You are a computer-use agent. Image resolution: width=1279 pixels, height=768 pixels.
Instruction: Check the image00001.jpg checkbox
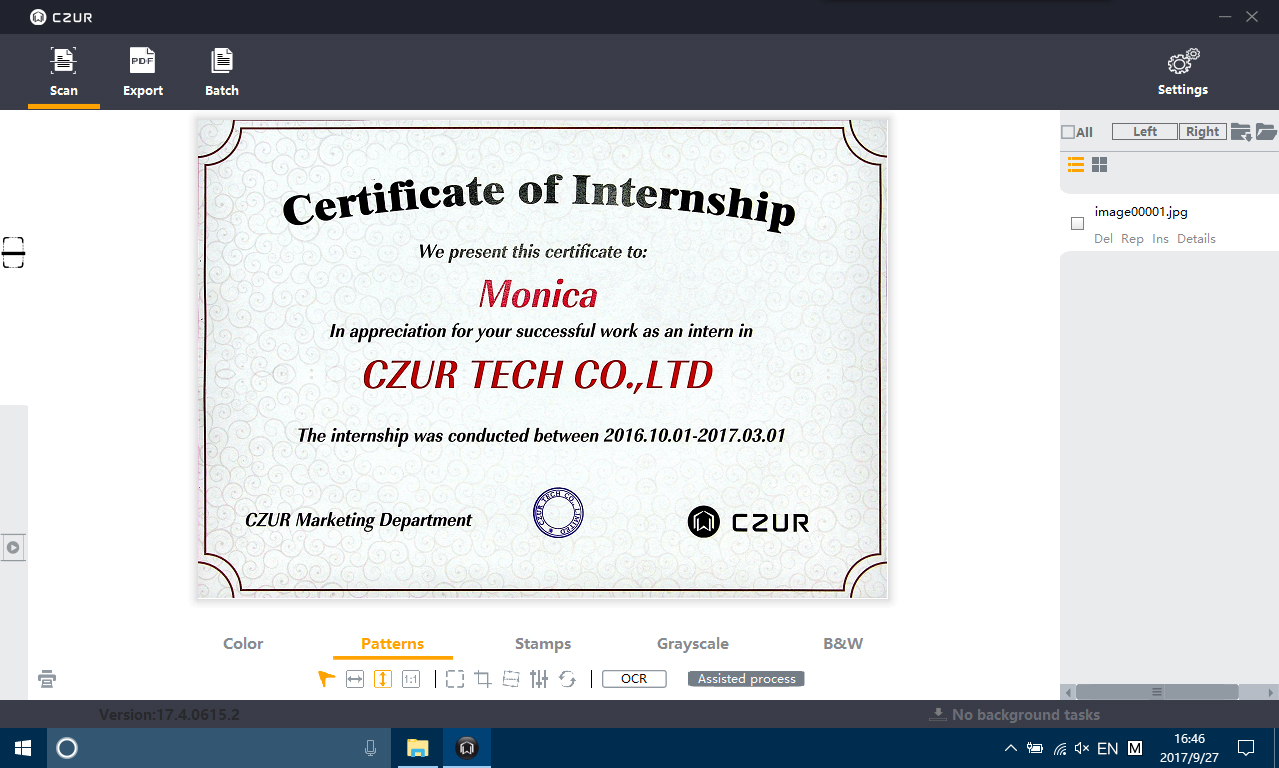(x=1077, y=224)
